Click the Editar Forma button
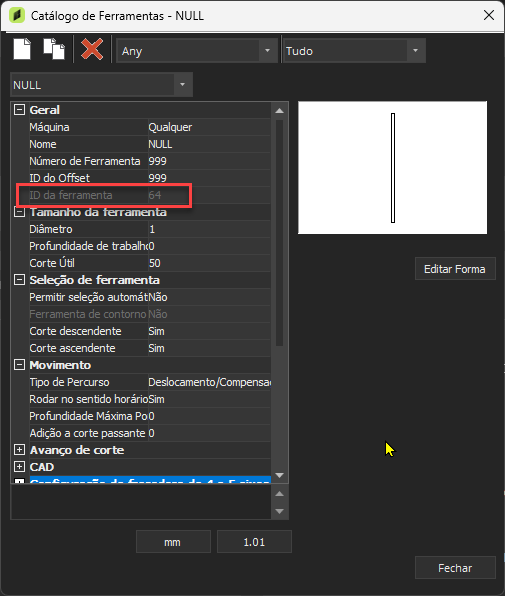505x596 pixels. pyautogui.click(x=455, y=269)
